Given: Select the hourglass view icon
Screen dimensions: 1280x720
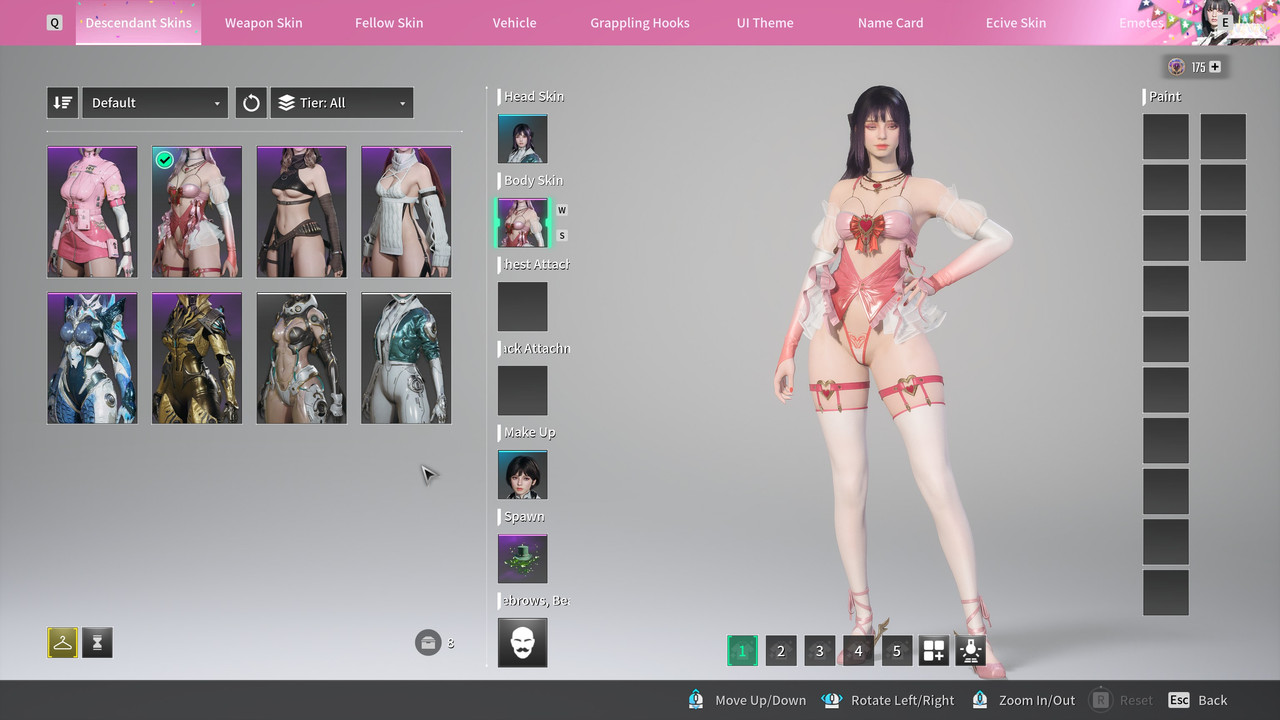Looking at the screenshot, I should coord(97,643).
